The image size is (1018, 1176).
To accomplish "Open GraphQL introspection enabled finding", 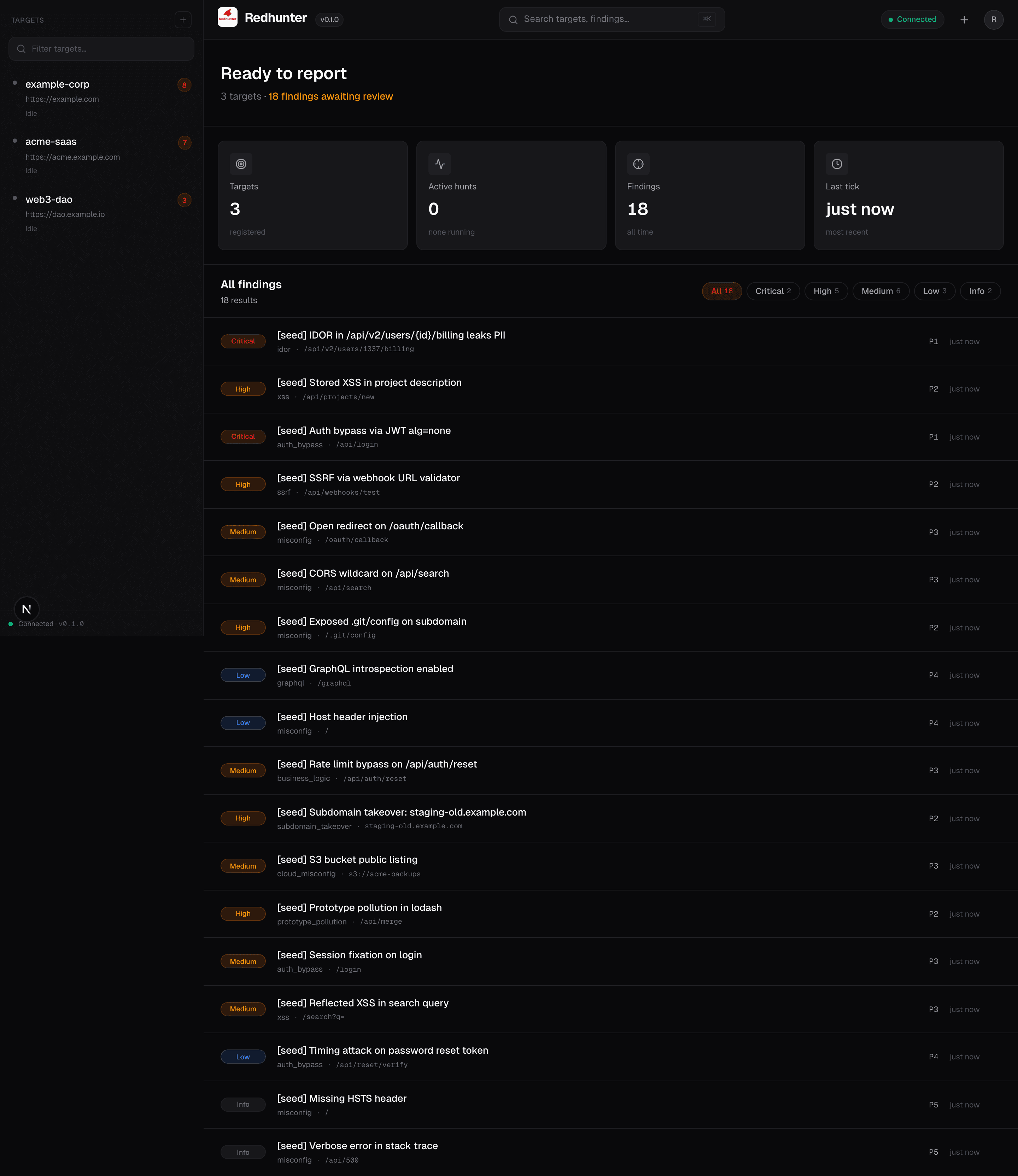I will pos(610,675).
